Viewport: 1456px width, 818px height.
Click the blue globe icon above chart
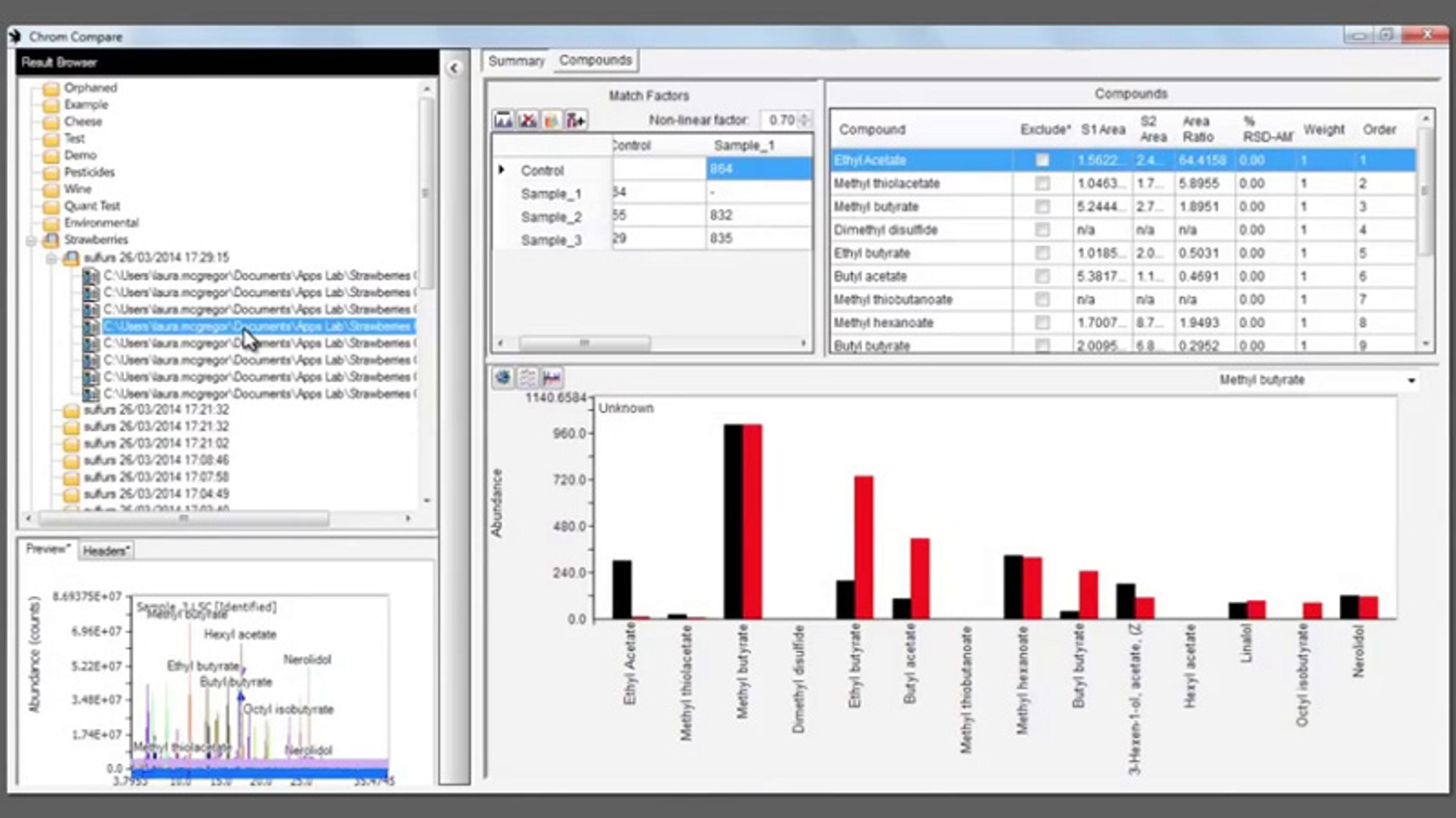click(x=502, y=378)
